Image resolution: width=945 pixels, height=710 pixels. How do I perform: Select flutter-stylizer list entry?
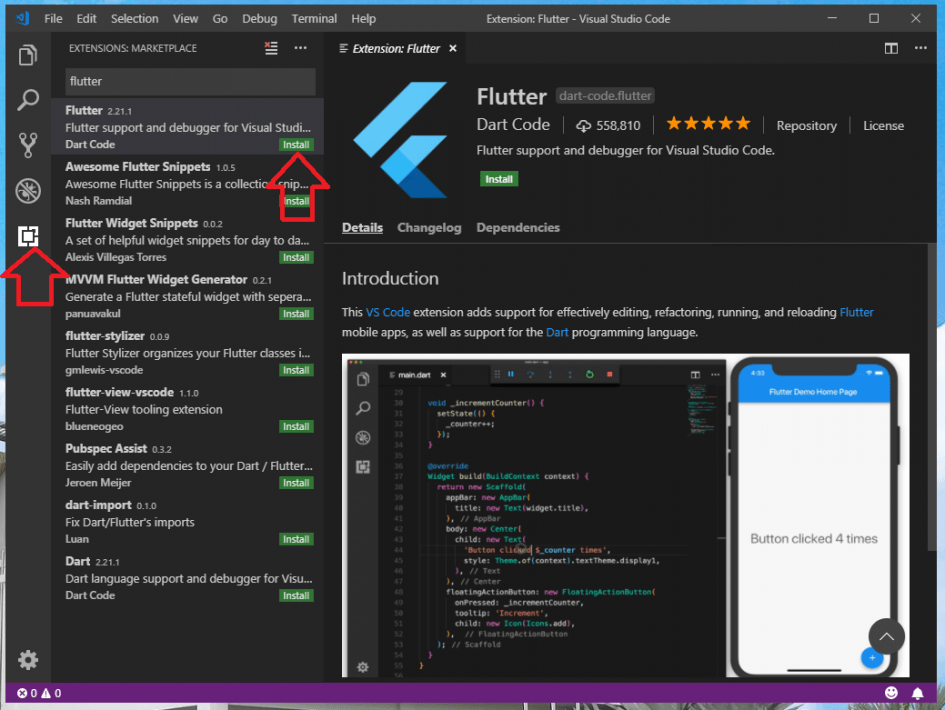188,352
